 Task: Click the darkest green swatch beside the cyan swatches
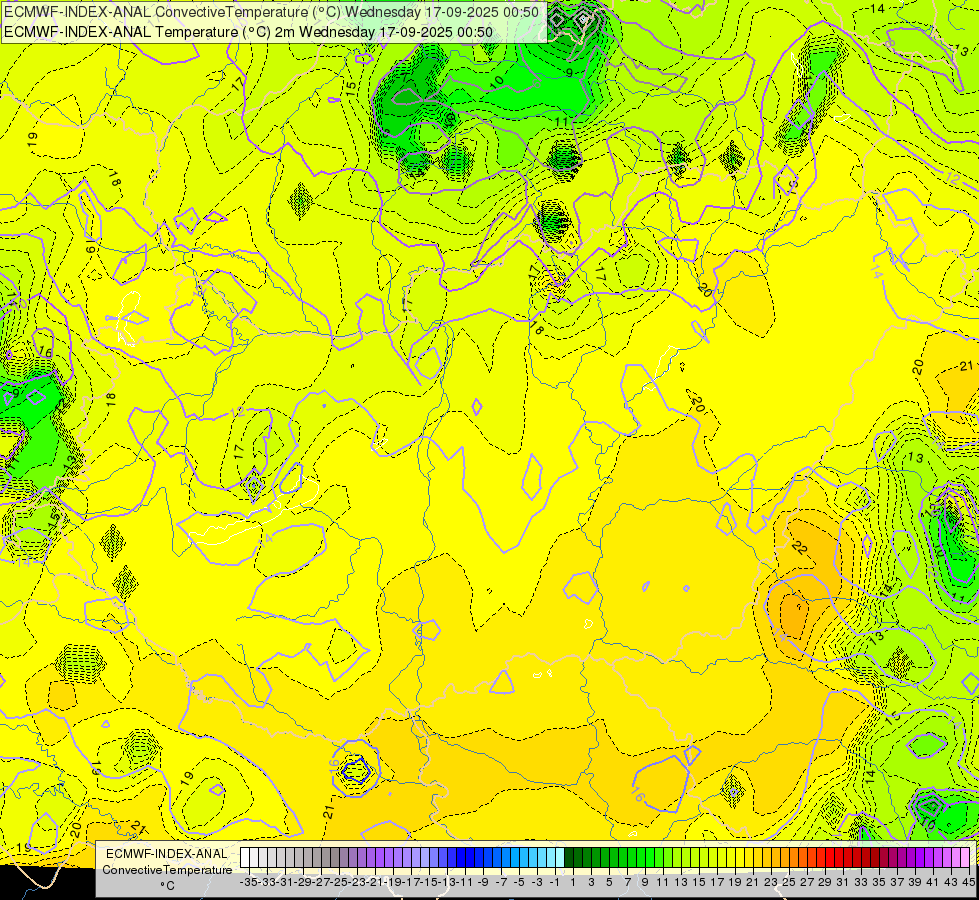point(569,858)
